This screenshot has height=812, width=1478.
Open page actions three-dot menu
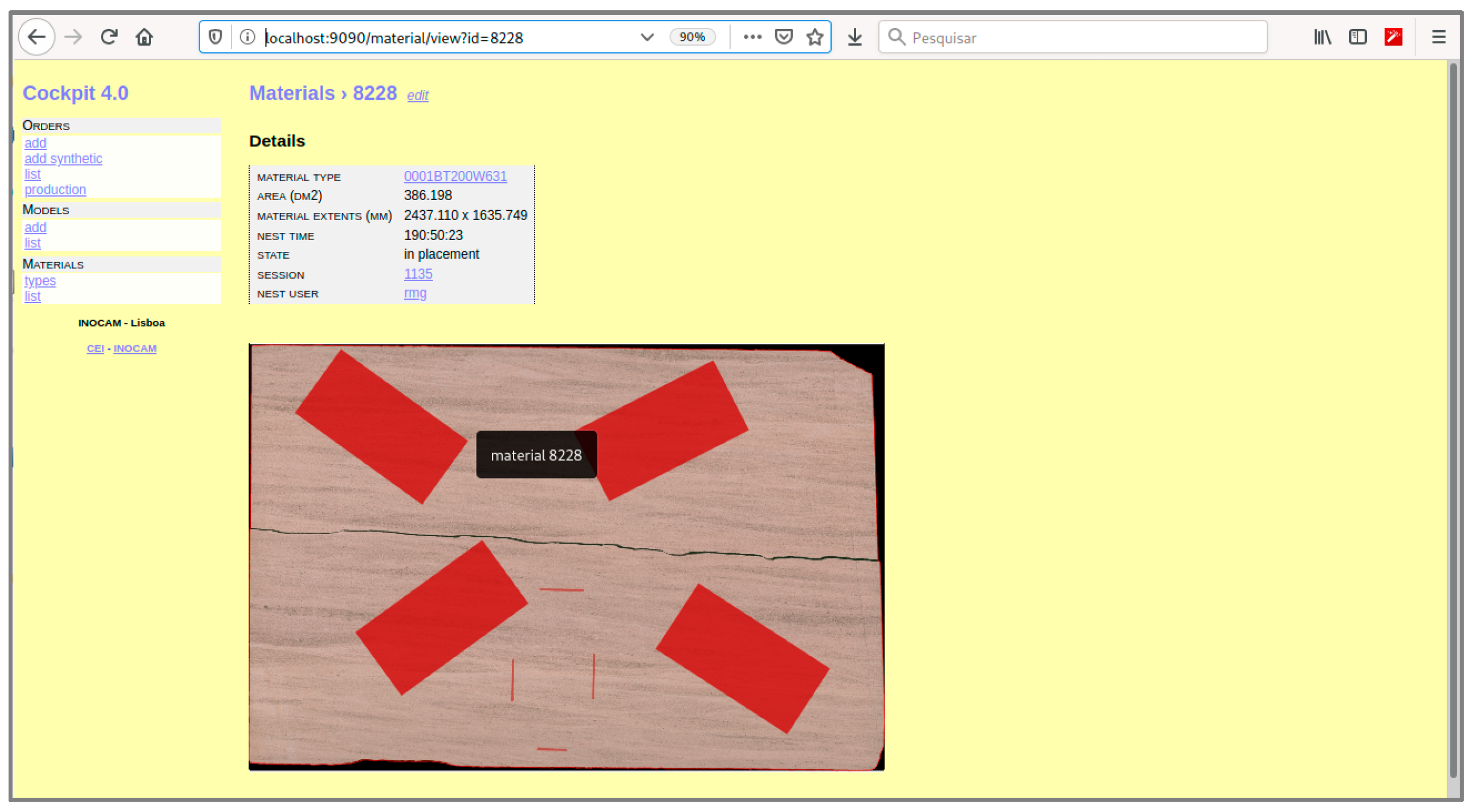coord(752,37)
